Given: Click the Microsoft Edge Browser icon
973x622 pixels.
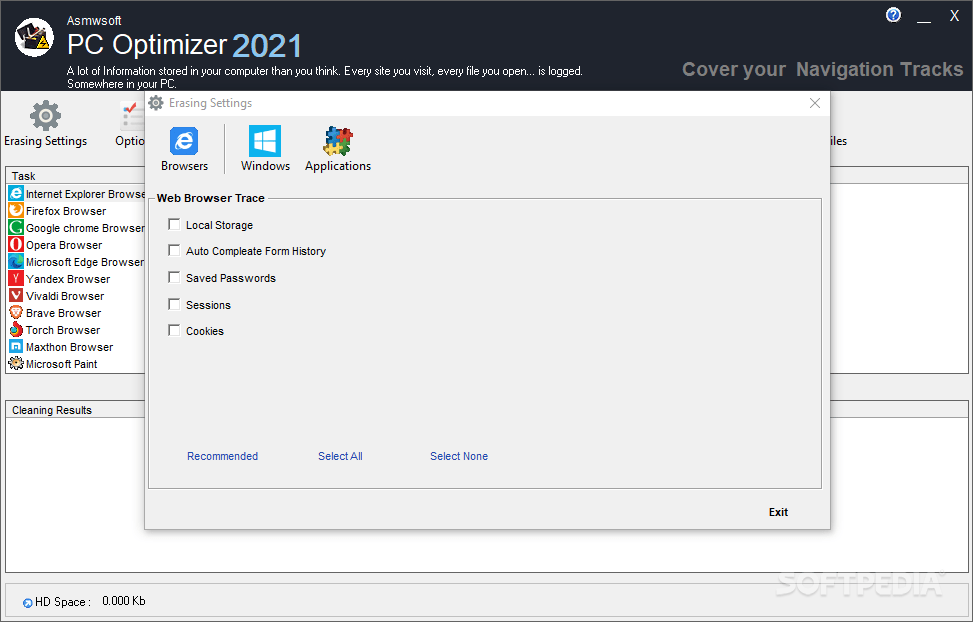Looking at the screenshot, I should pyautogui.click(x=16, y=262).
